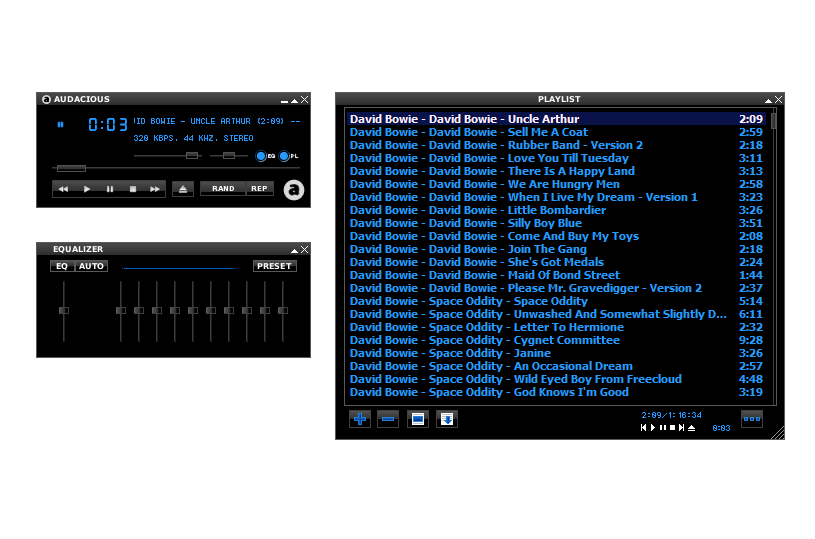Select 'Rubber Band - Version 2' track

coord(556,145)
